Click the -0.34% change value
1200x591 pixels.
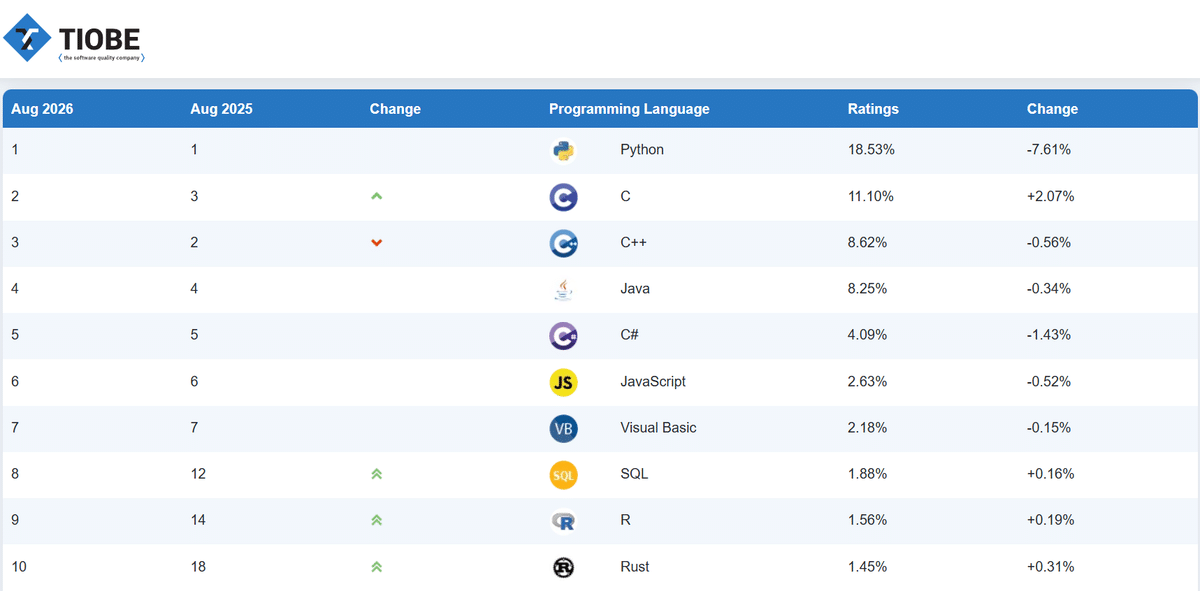point(1049,289)
